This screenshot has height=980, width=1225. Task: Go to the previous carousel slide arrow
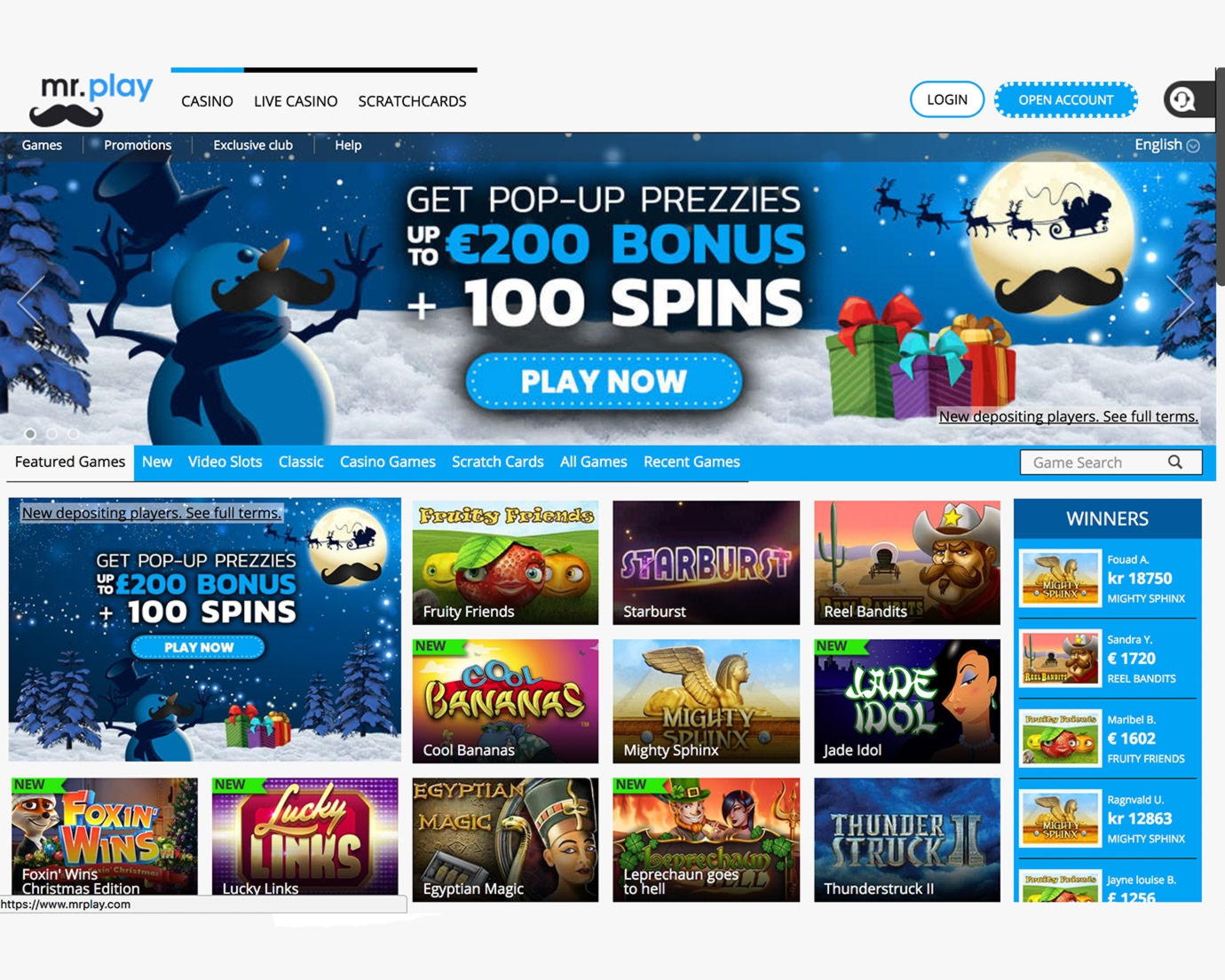point(31,303)
